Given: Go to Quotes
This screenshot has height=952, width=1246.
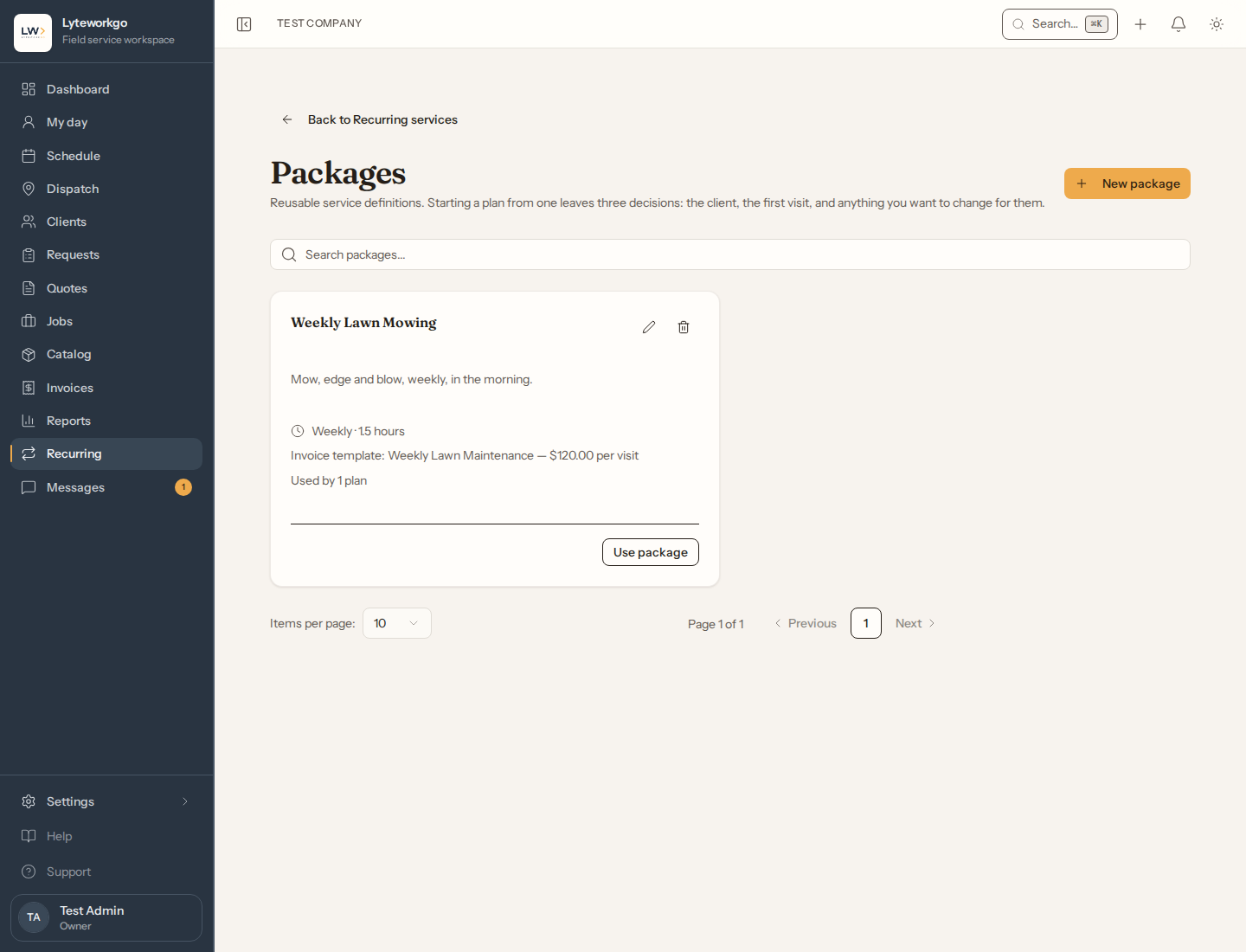Looking at the screenshot, I should [x=106, y=288].
